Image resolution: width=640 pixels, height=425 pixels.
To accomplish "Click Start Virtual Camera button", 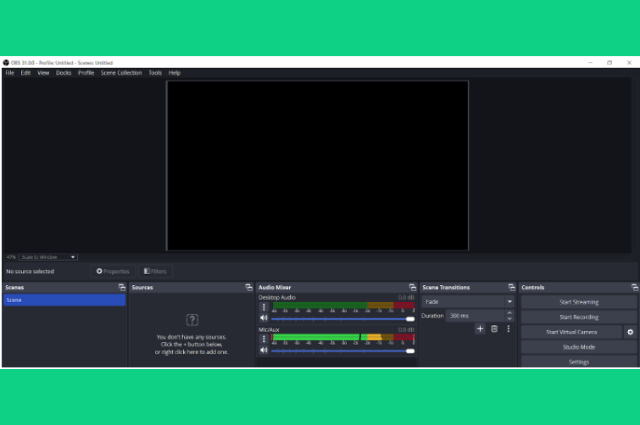I will point(571,332).
